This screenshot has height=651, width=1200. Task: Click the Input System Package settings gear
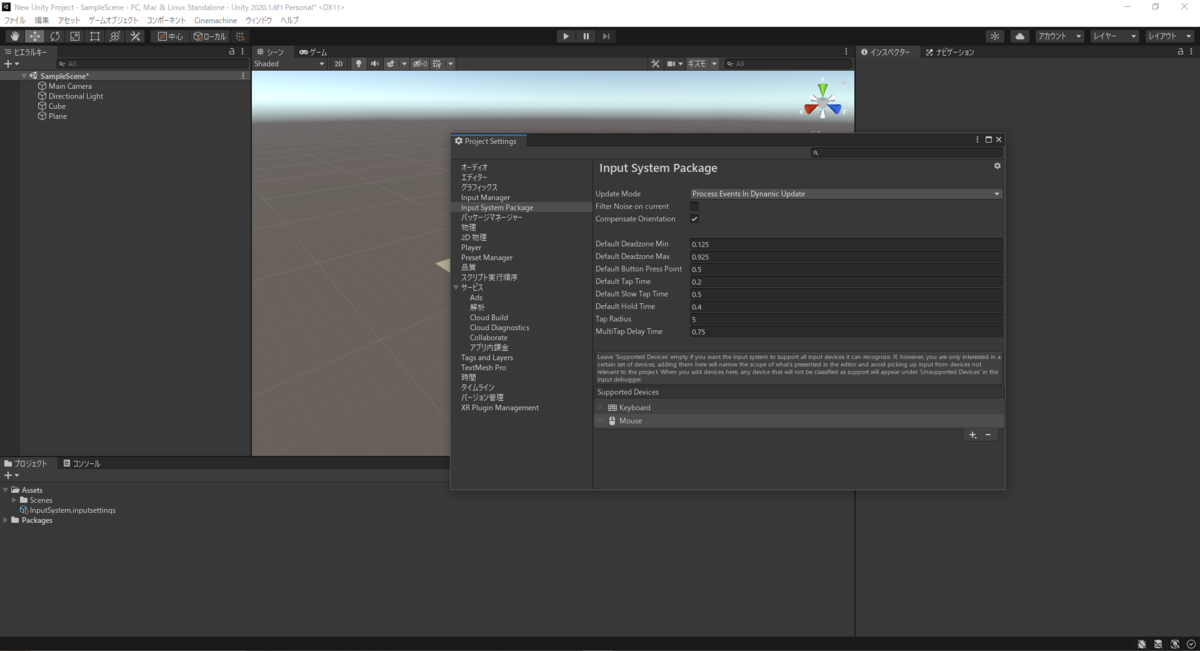[997, 166]
